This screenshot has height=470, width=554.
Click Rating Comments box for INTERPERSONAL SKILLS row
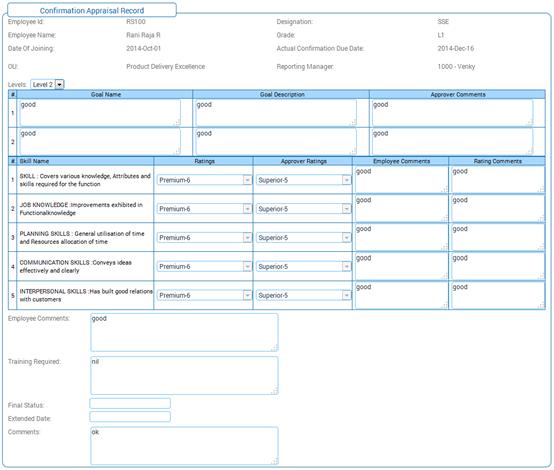coord(497,296)
